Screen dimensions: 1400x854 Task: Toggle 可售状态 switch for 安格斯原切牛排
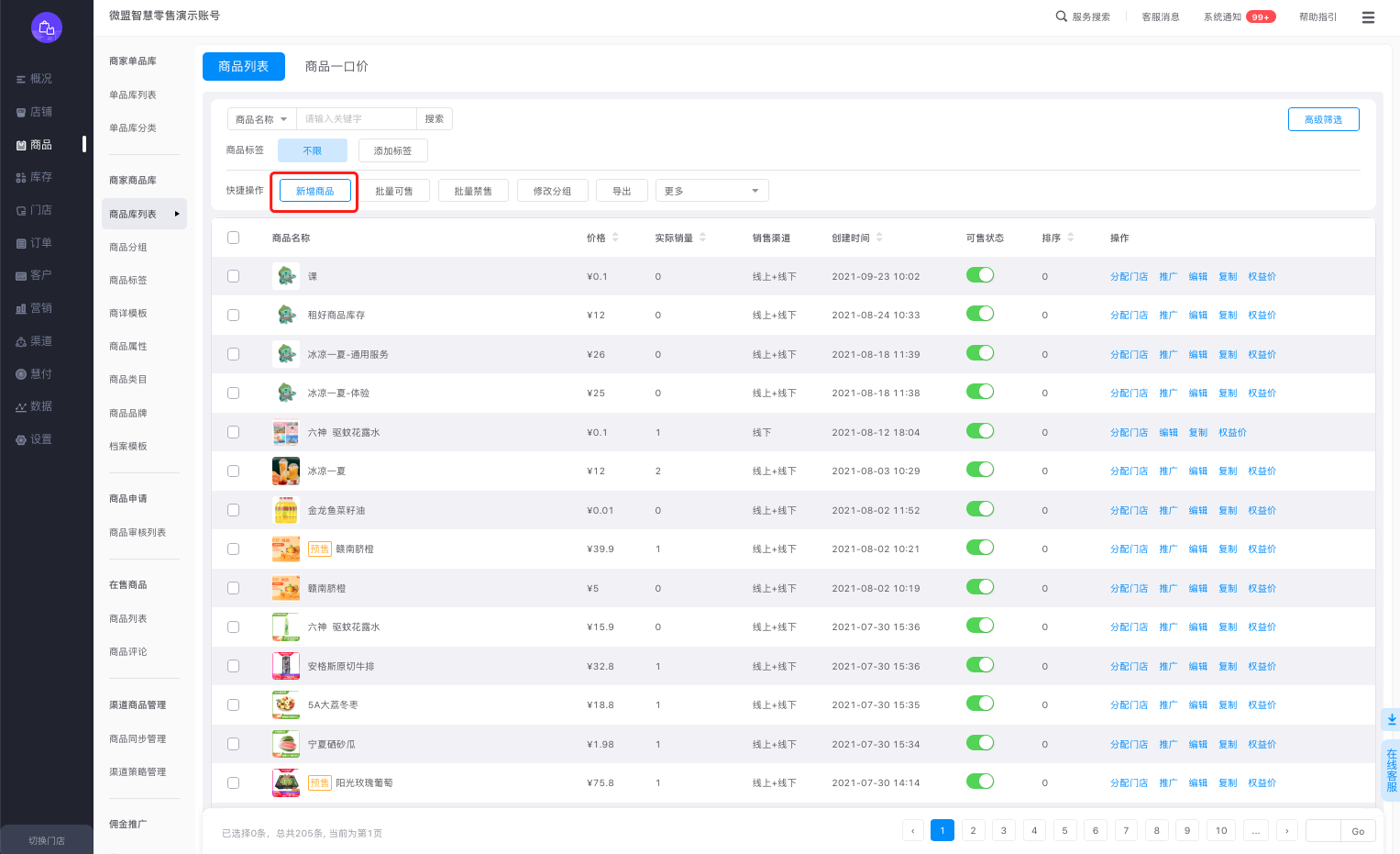tap(980, 665)
